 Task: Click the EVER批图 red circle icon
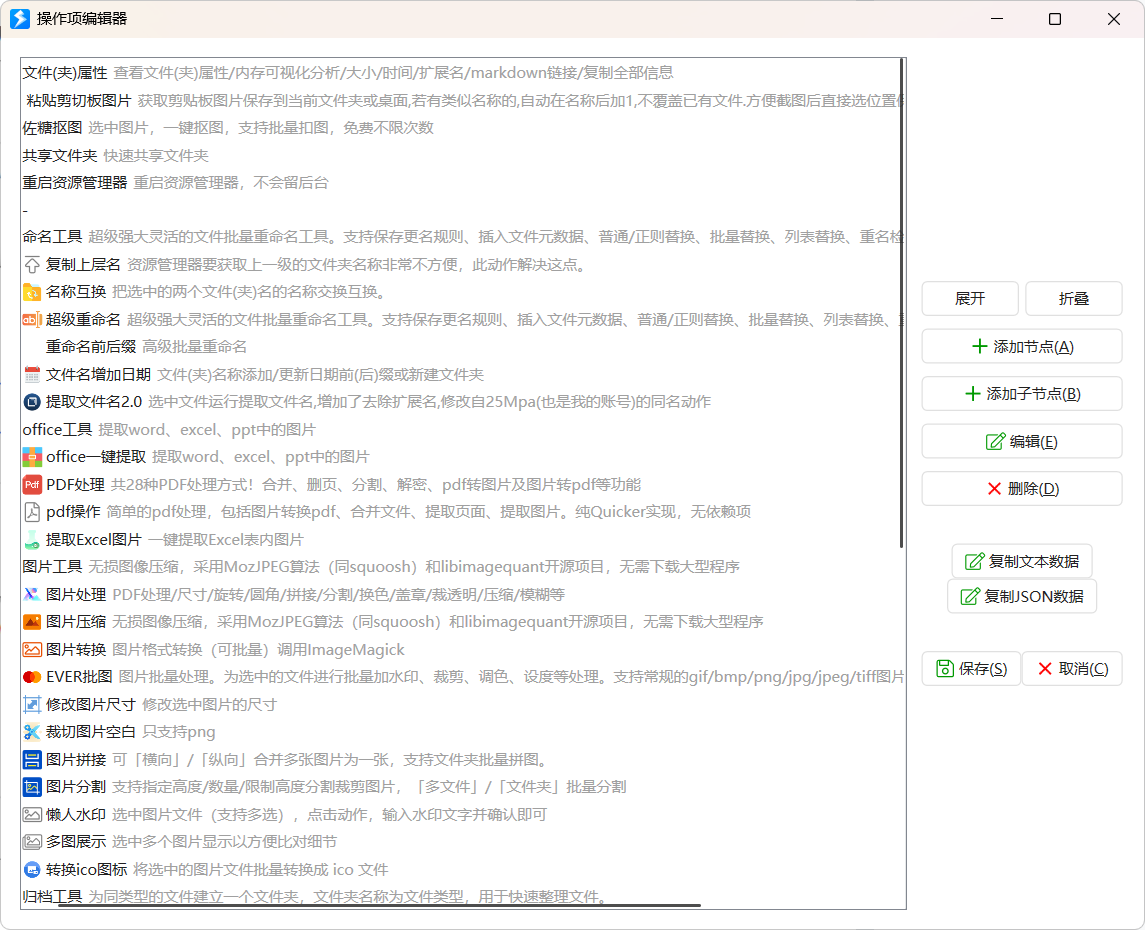(32, 677)
